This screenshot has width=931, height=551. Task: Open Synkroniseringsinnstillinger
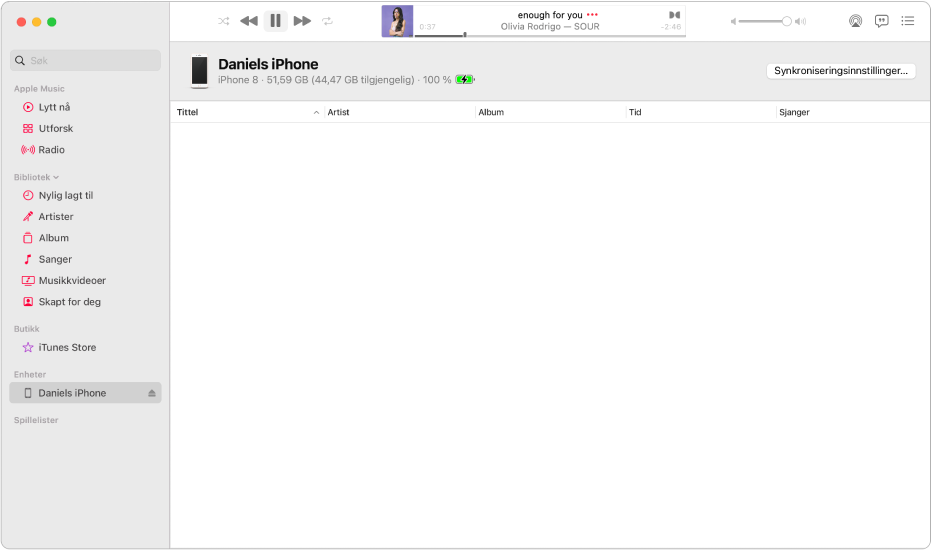coord(841,71)
